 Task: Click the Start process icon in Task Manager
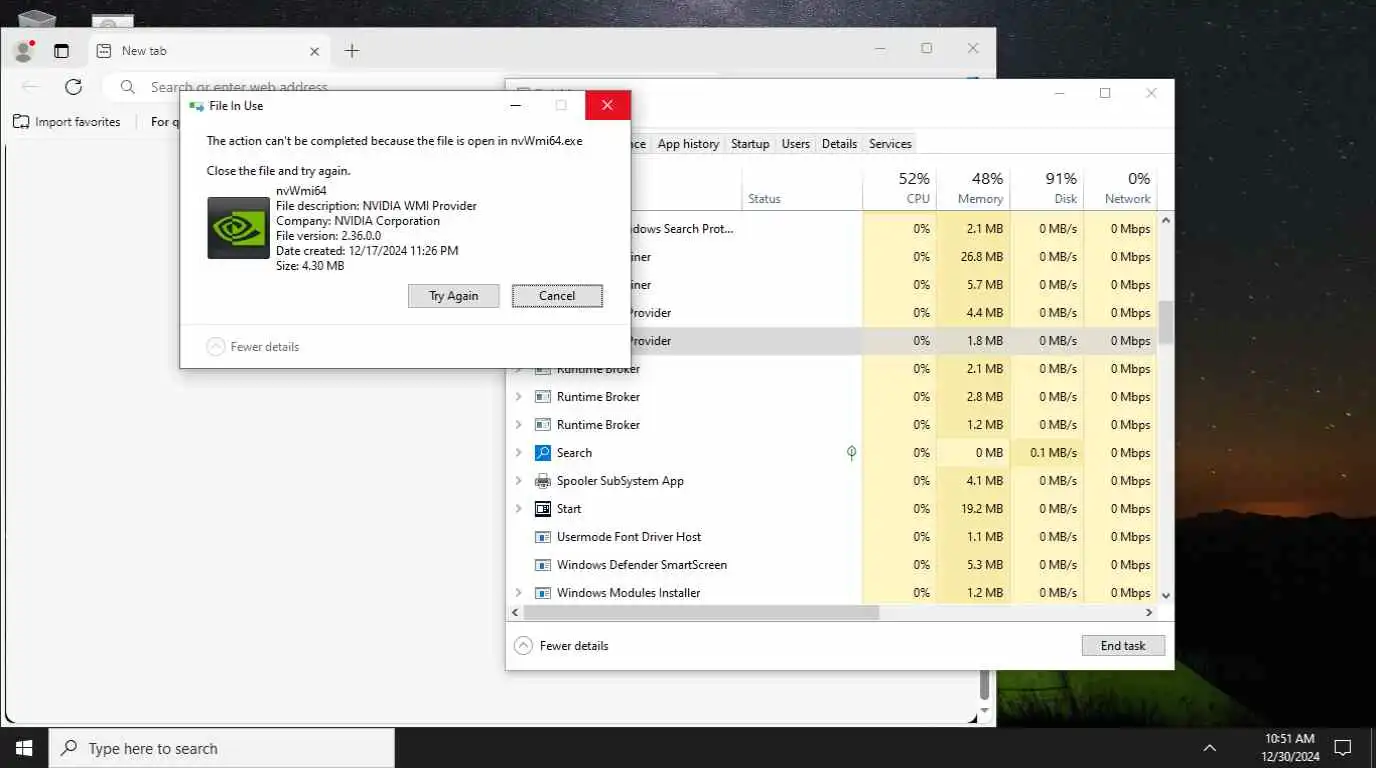click(x=543, y=509)
